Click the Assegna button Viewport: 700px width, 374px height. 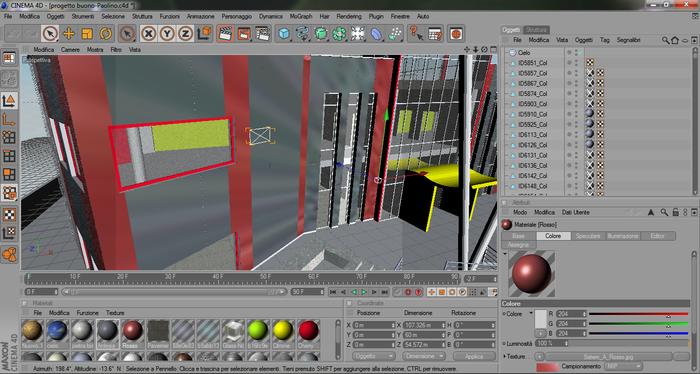coord(518,245)
